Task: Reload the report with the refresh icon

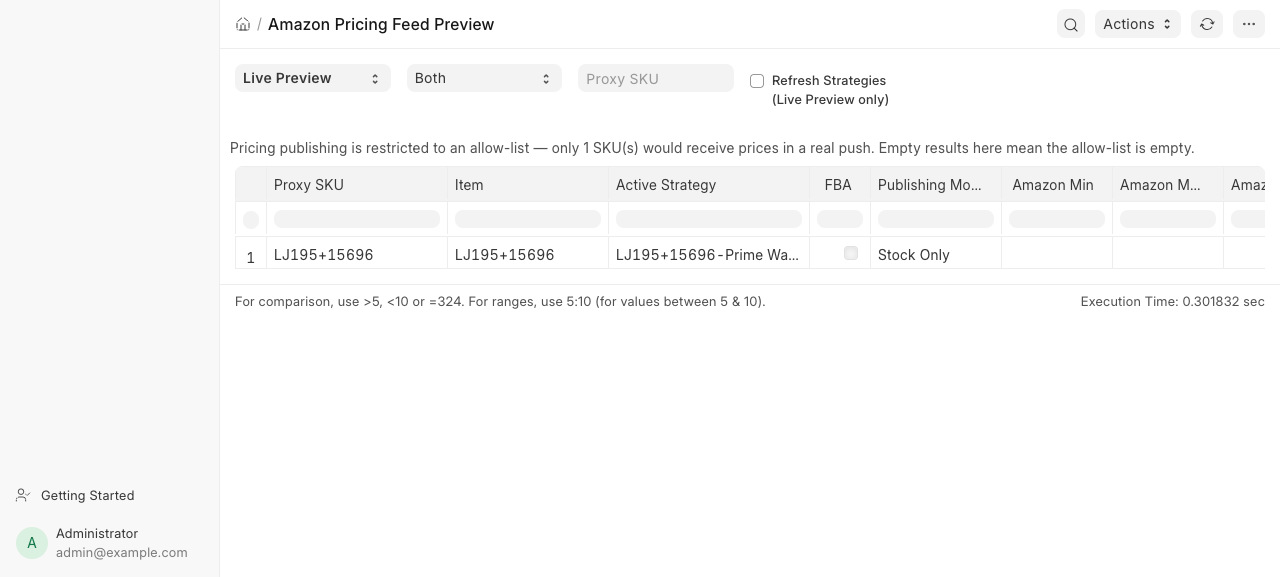Action: pos(1207,24)
